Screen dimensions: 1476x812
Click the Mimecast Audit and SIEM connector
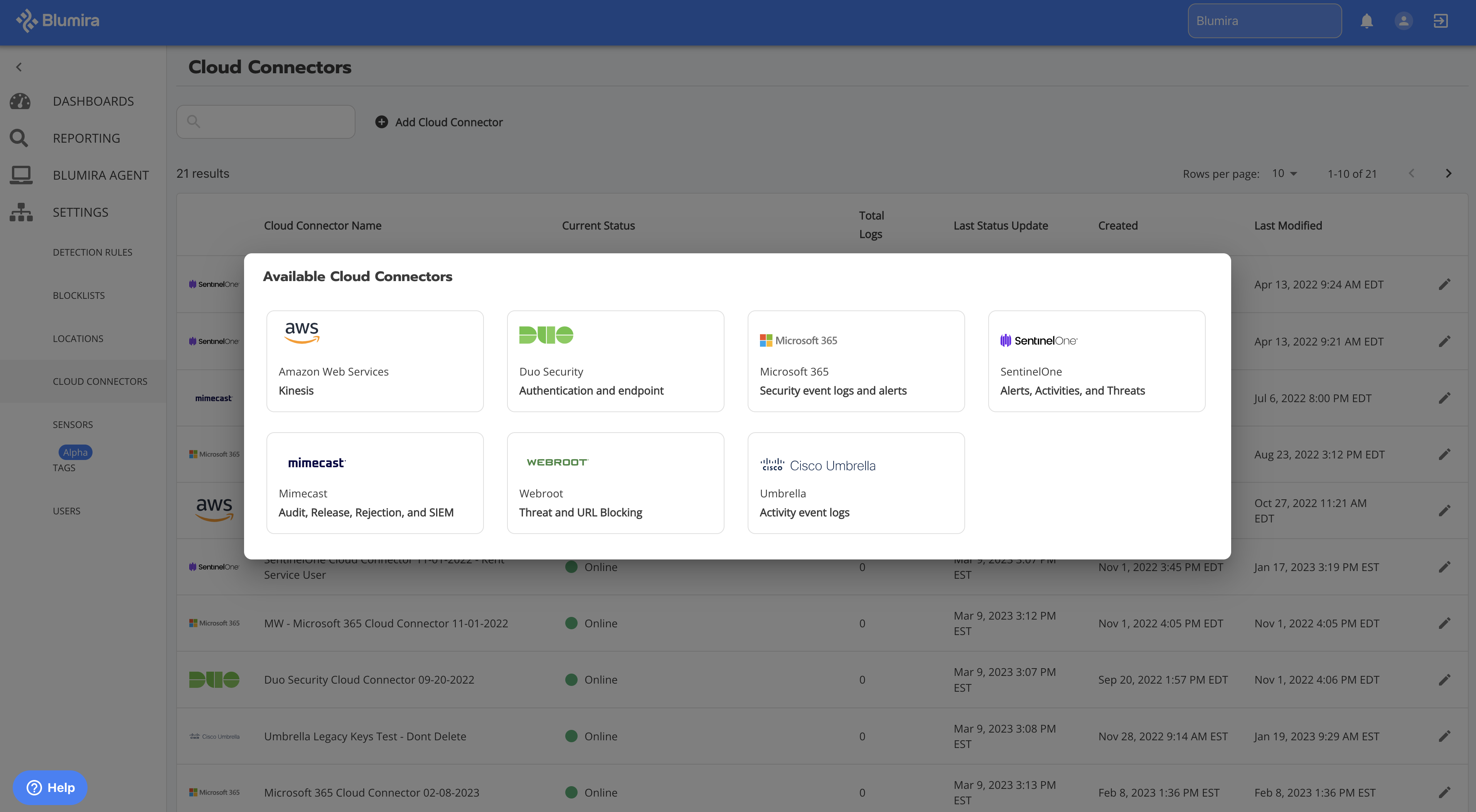(x=375, y=482)
